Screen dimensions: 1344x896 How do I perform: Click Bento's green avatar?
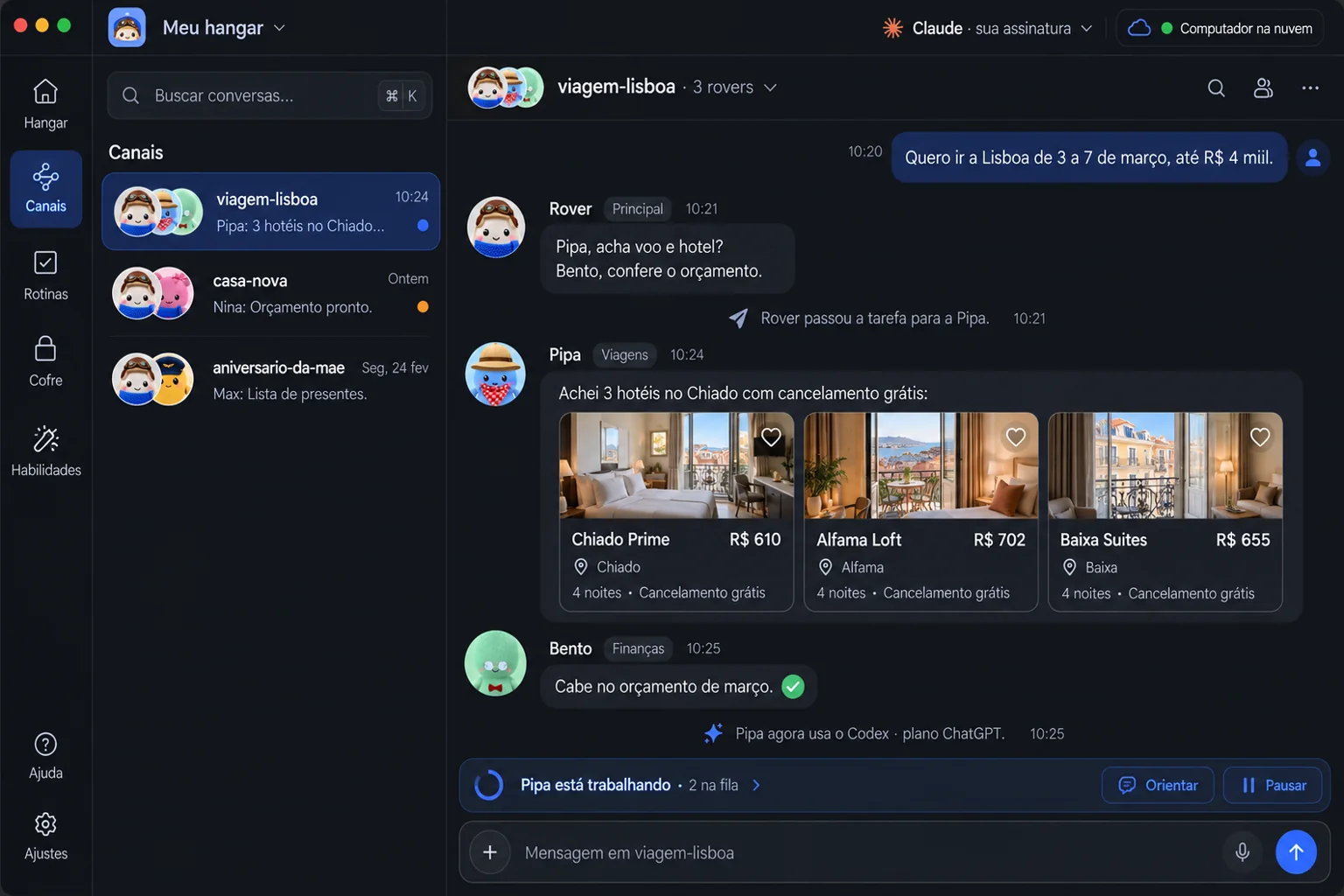pos(495,663)
